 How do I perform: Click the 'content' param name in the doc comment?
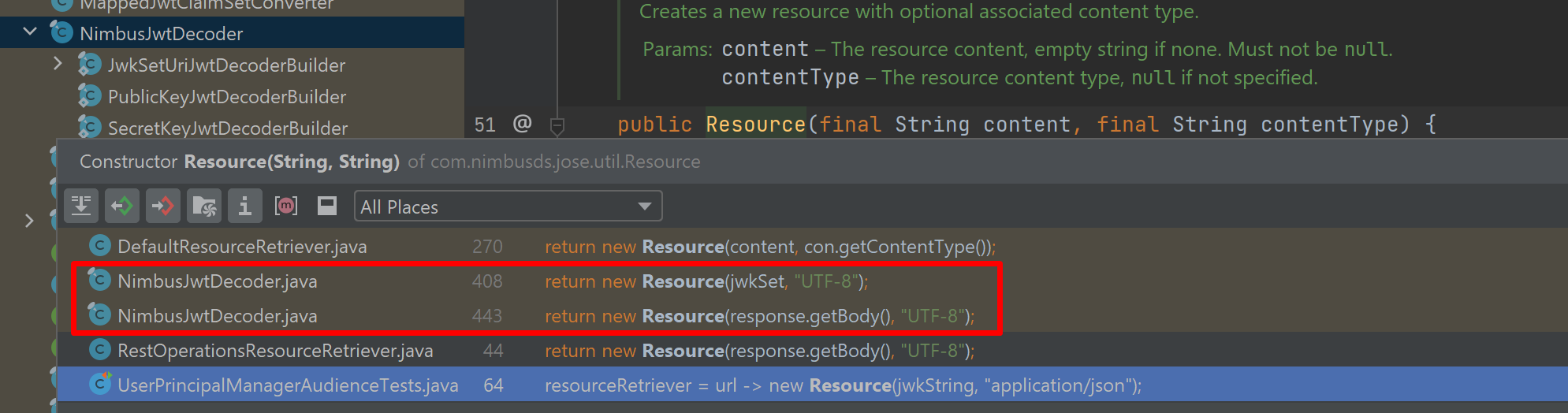(765, 49)
